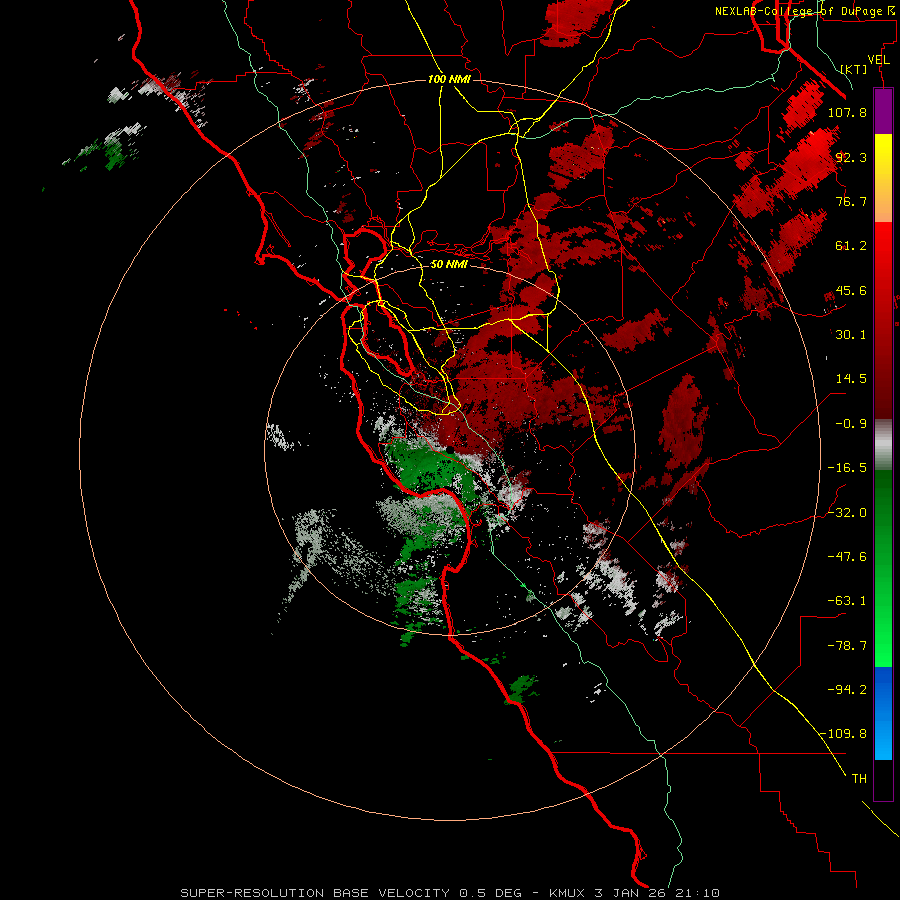Image resolution: width=900 pixels, height=900 pixels.
Task: Click the 100 NMI range ring label
Action: point(449,79)
